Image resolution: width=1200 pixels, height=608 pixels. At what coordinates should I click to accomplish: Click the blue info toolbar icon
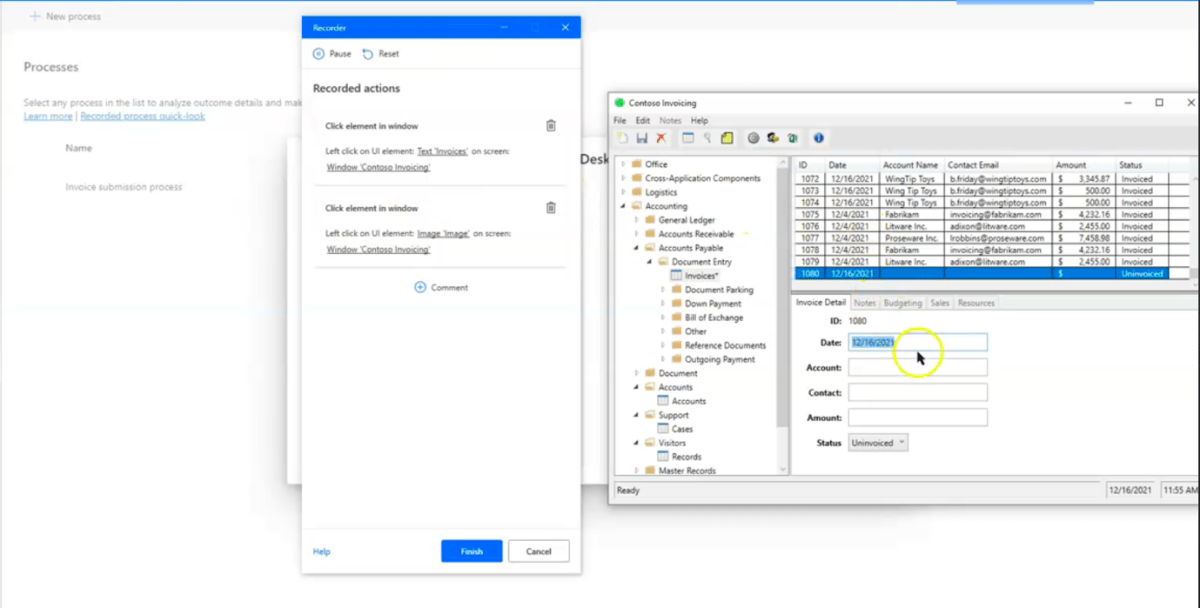818,138
